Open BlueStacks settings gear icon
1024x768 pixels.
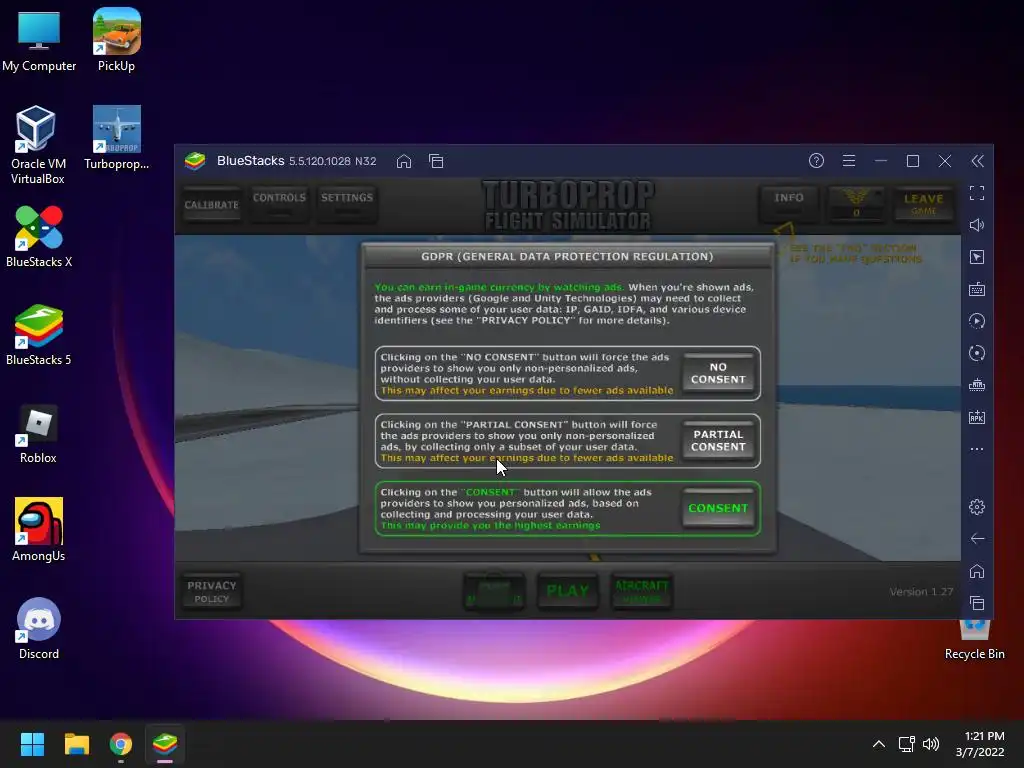(977, 507)
